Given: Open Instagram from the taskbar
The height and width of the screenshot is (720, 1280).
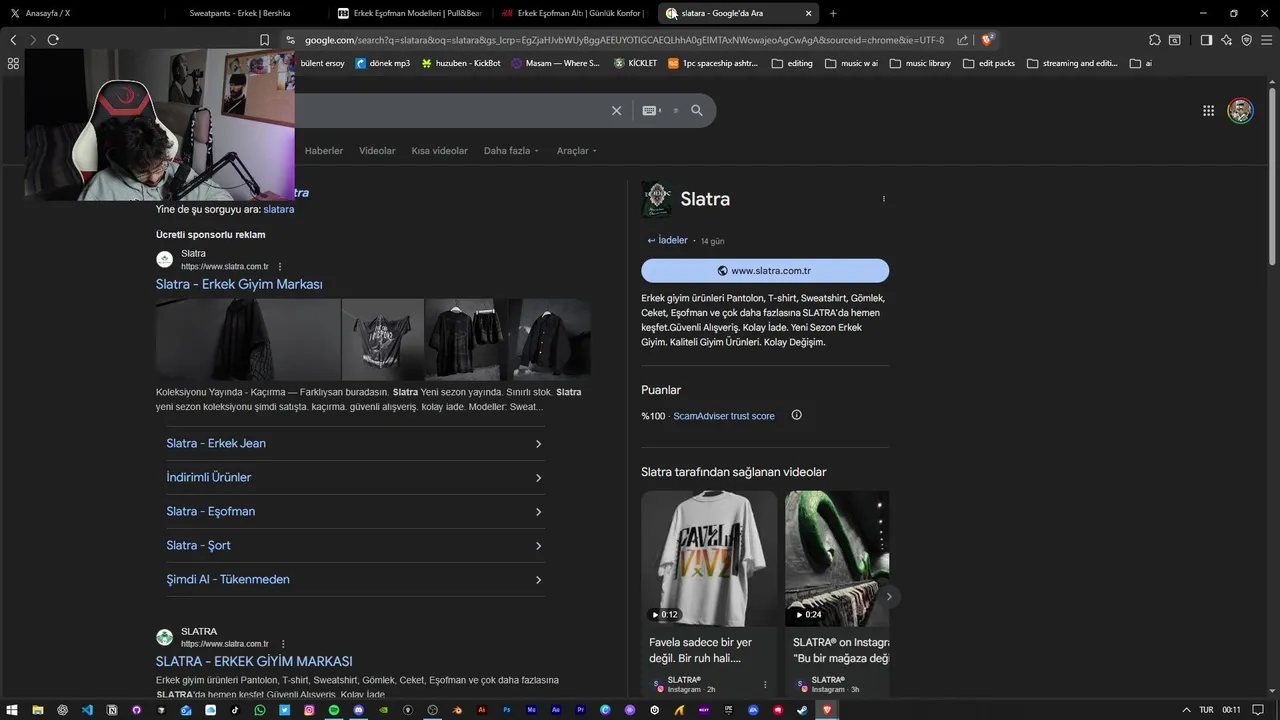Looking at the screenshot, I should point(309,710).
